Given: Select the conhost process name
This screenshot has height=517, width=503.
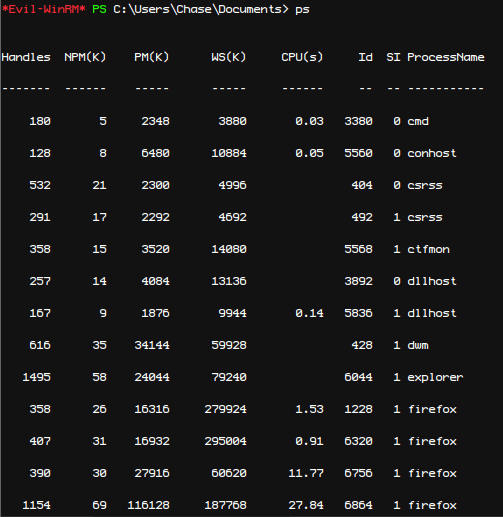Looking at the screenshot, I should pos(432,153).
